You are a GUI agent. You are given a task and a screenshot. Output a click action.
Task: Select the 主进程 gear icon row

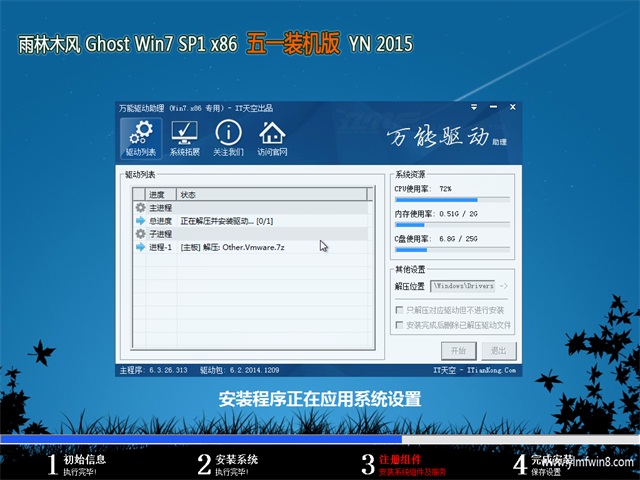tap(251, 208)
